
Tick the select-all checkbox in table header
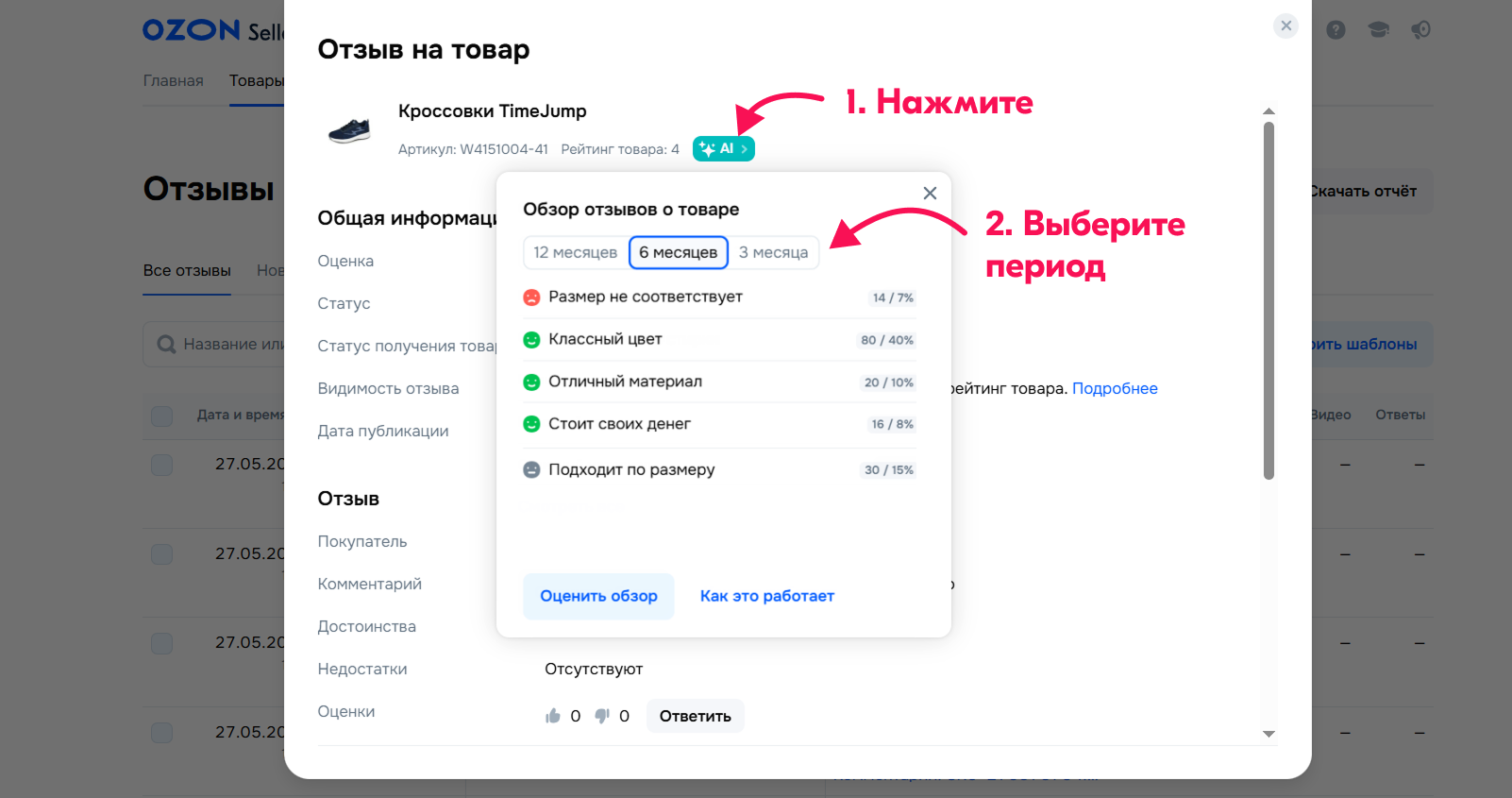pyautogui.click(x=162, y=416)
